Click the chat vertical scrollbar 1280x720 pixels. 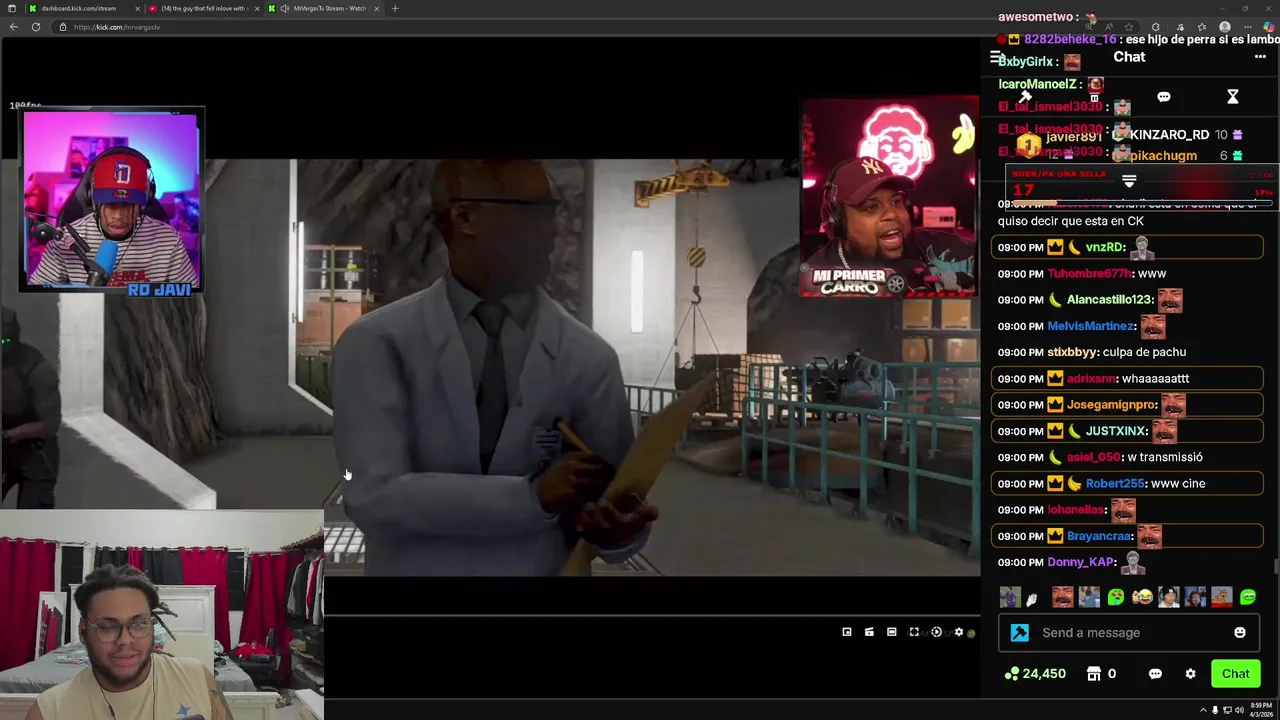click(x=1275, y=567)
